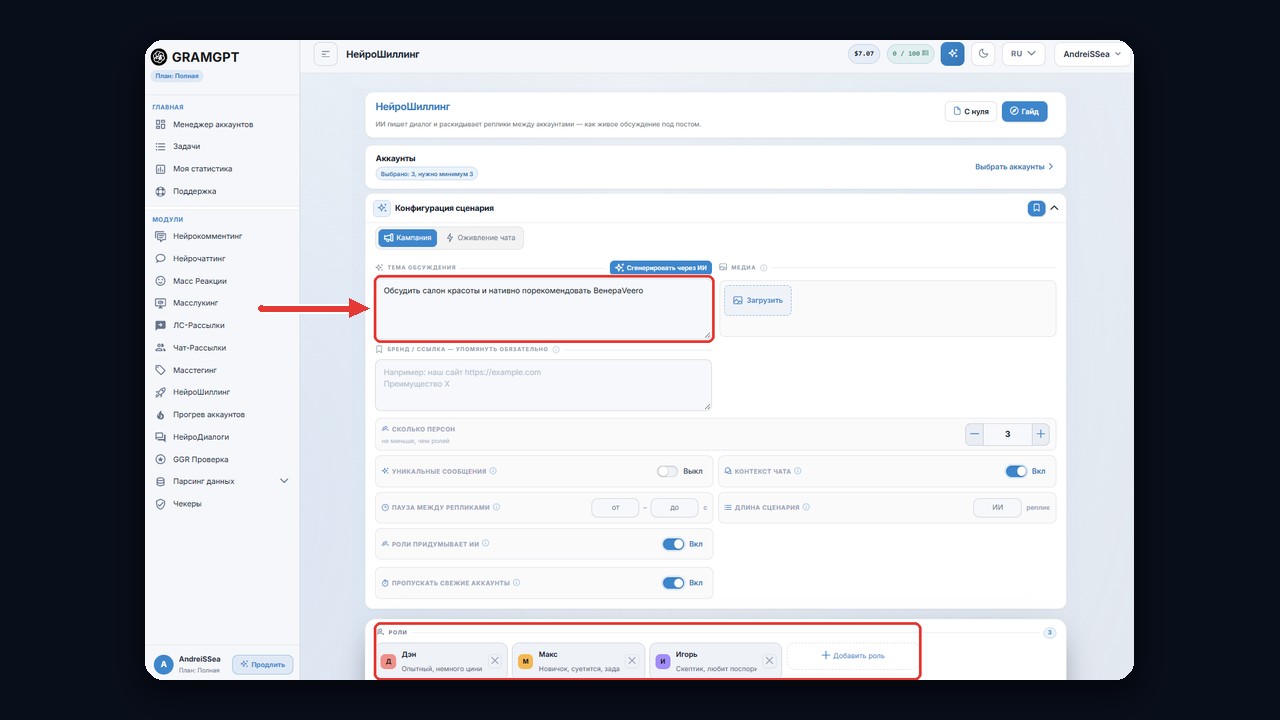
Task: Click the Масс Реакции smiley icon
Action: pyautogui.click(x=161, y=281)
